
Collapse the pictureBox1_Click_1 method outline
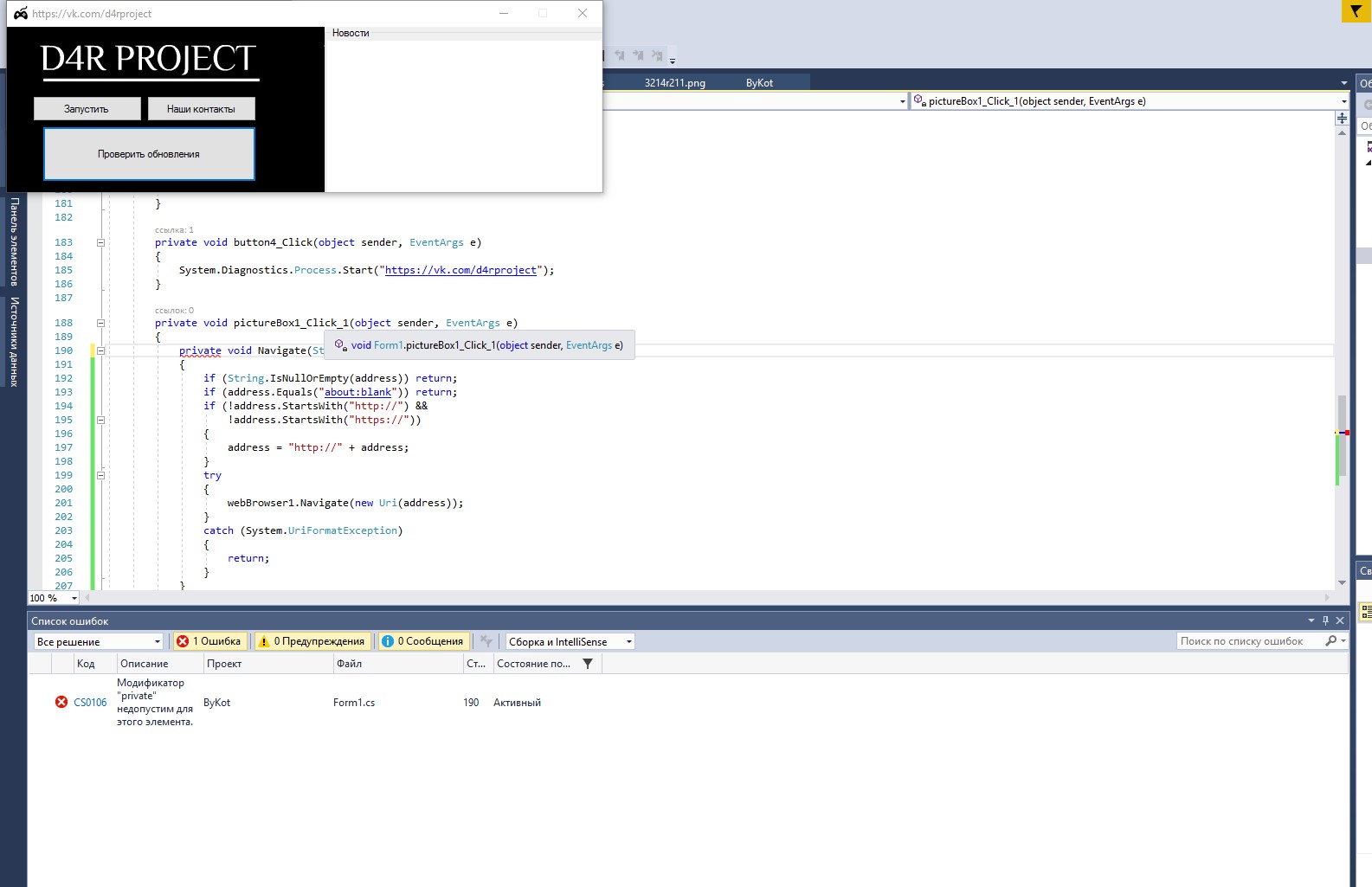pos(100,324)
